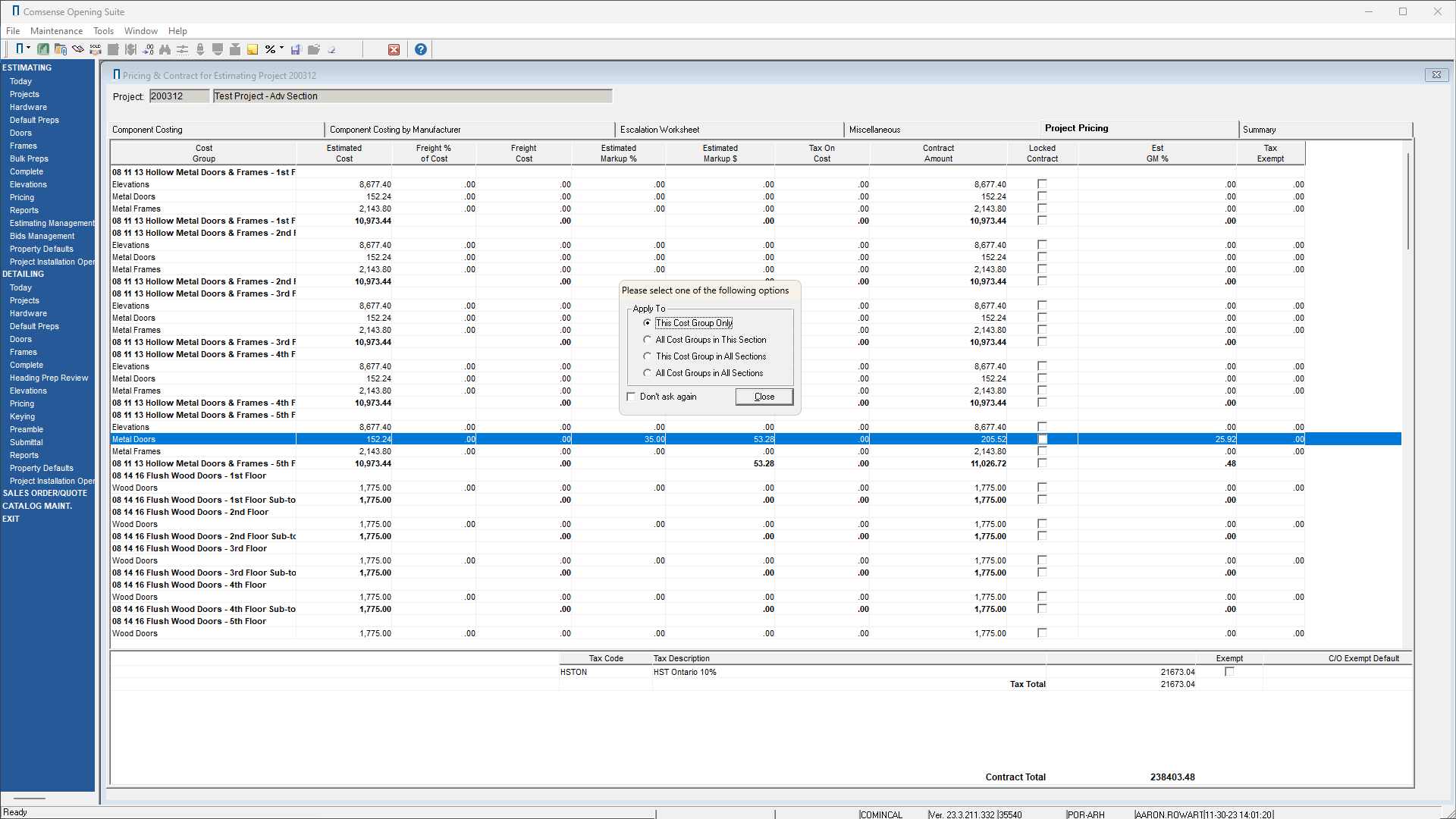This screenshot has width=1456, height=819.
Task: Open help via blue question mark icon
Action: tap(421, 49)
